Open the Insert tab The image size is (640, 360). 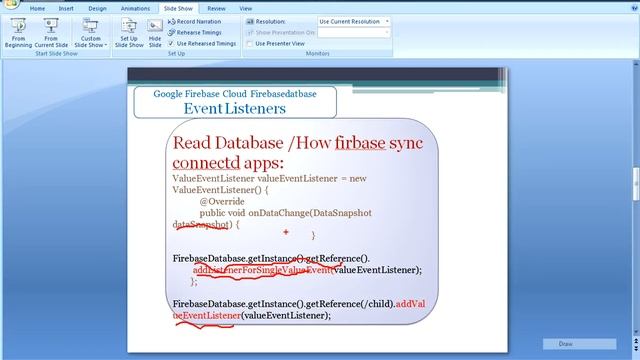(x=66, y=9)
